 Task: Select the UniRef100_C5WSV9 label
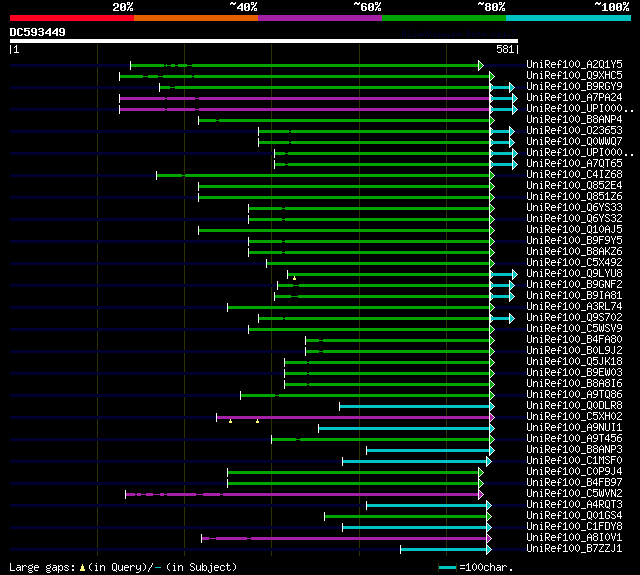coord(574,329)
